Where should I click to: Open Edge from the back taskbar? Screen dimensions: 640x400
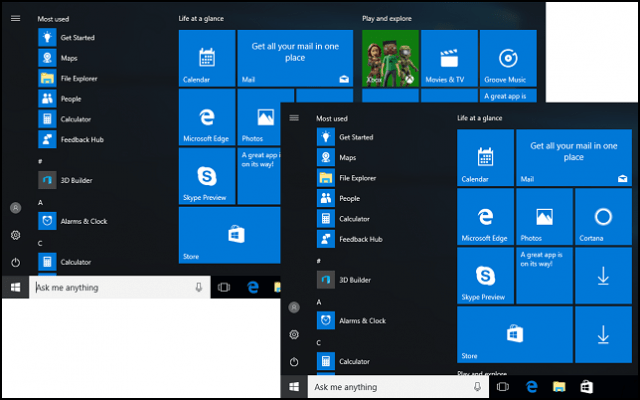click(253, 287)
